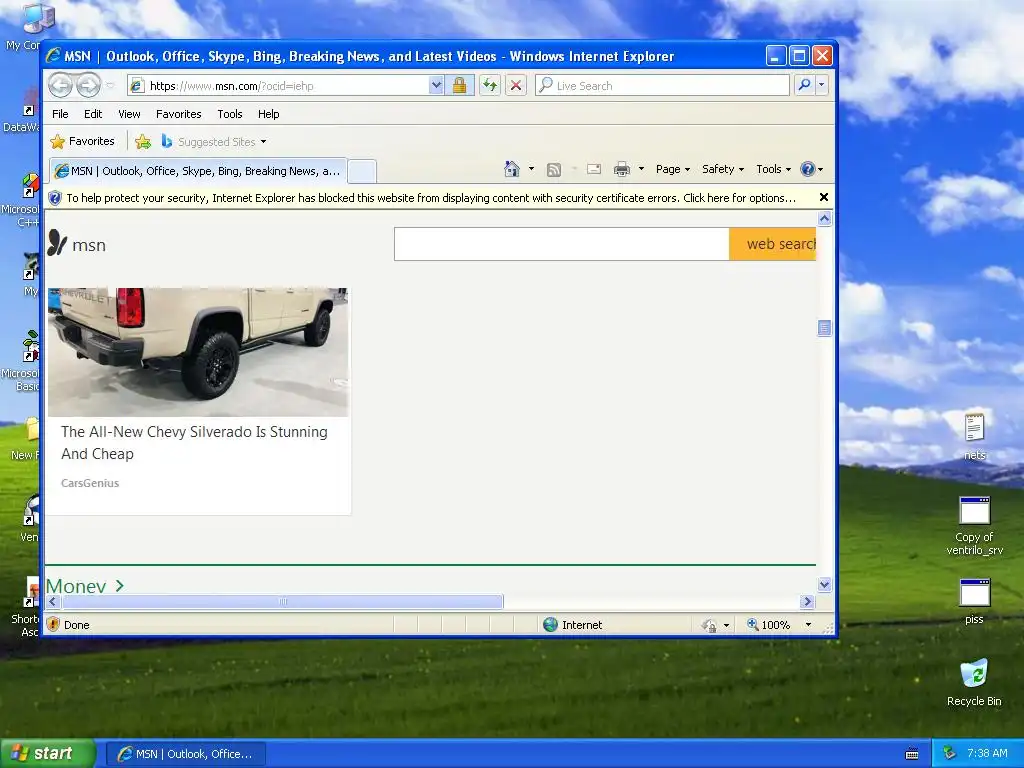Click the horizontal scrollbar thumb
1024x768 pixels.
(x=282, y=601)
